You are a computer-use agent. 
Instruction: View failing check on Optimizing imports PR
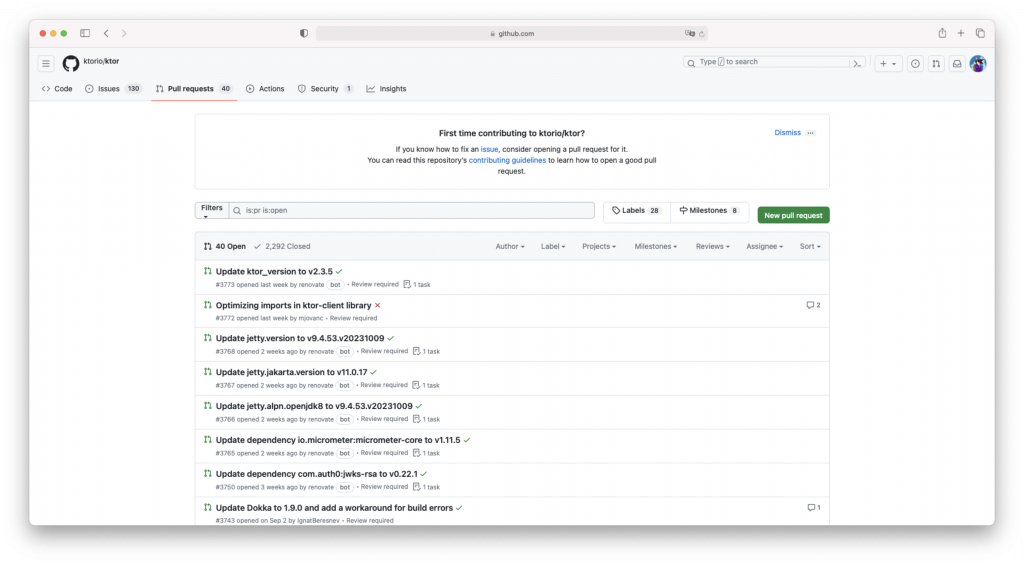pyautogui.click(x=377, y=306)
